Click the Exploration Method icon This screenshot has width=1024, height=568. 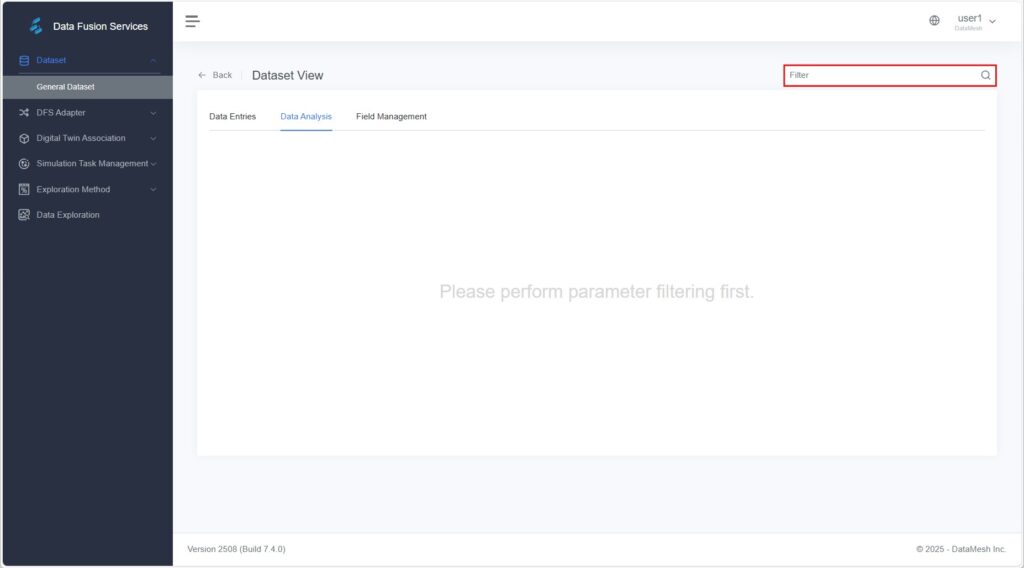click(x=24, y=189)
